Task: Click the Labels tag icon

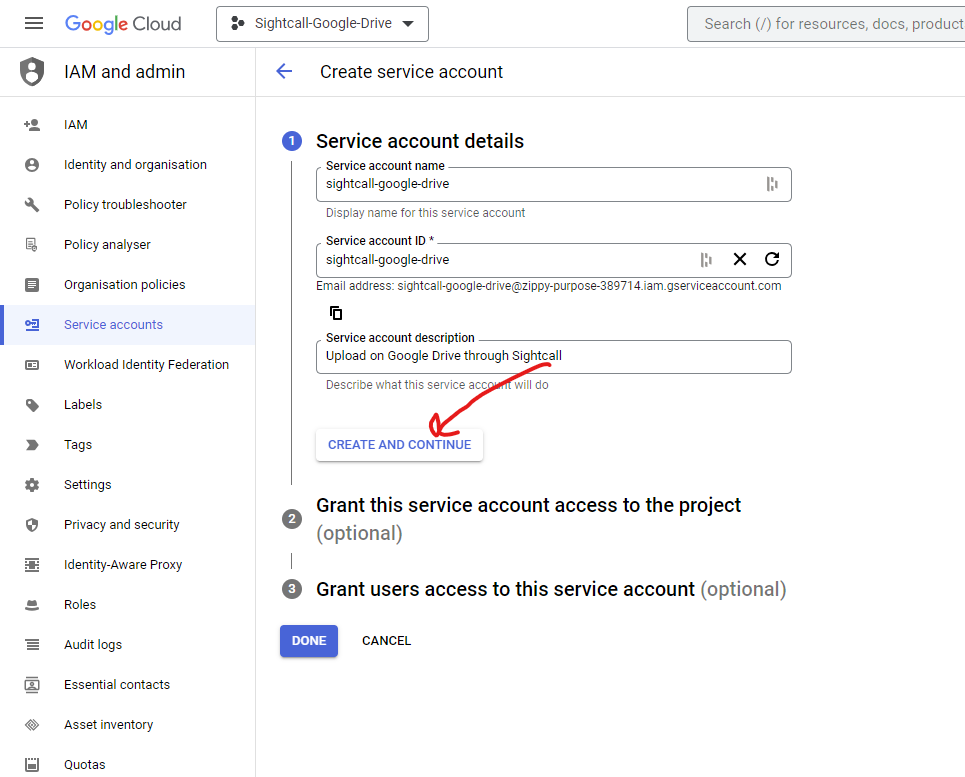Action: [x=32, y=405]
